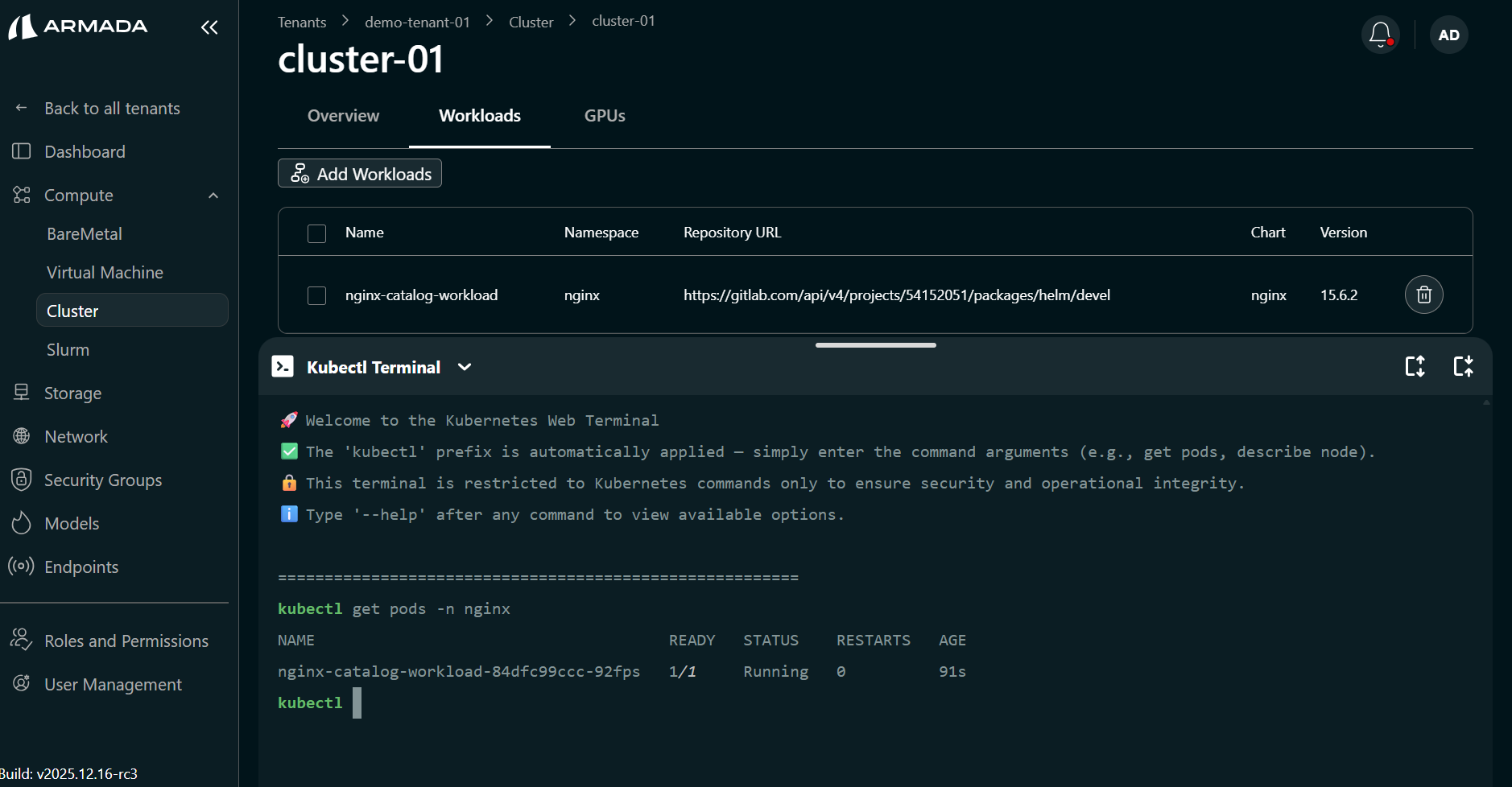The width and height of the screenshot is (1512, 787).
Task: Open Security Groups from the sidebar
Action: pyautogui.click(x=102, y=480)
